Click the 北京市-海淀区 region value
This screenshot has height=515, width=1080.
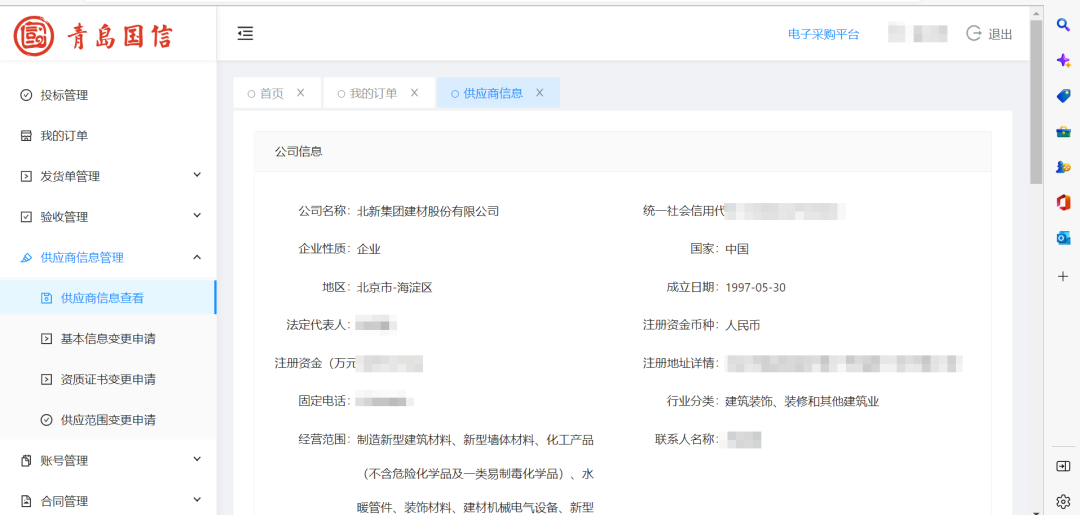click(395, 288)
